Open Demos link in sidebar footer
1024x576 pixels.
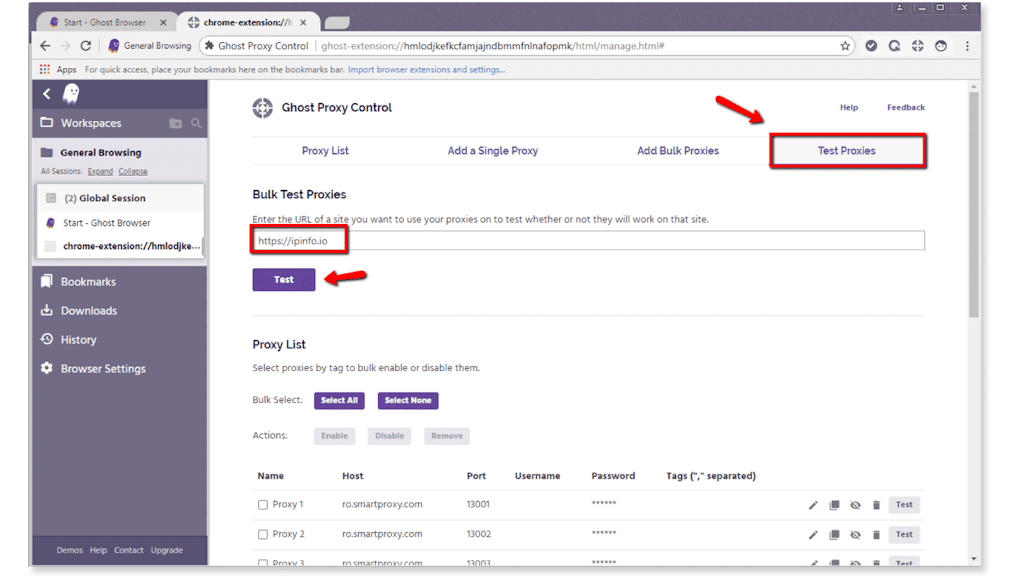click(69, 551)
